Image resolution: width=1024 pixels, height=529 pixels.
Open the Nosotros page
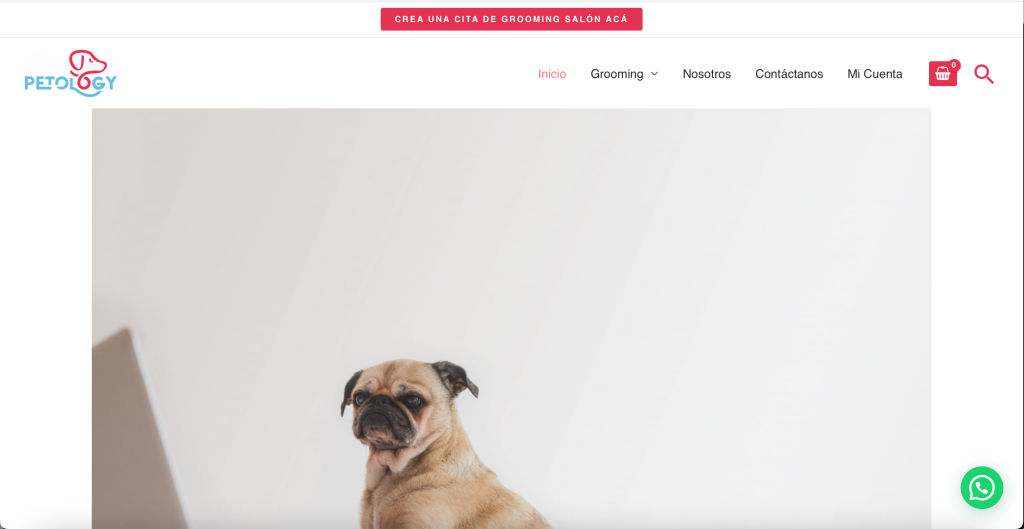tap(707, 74)
